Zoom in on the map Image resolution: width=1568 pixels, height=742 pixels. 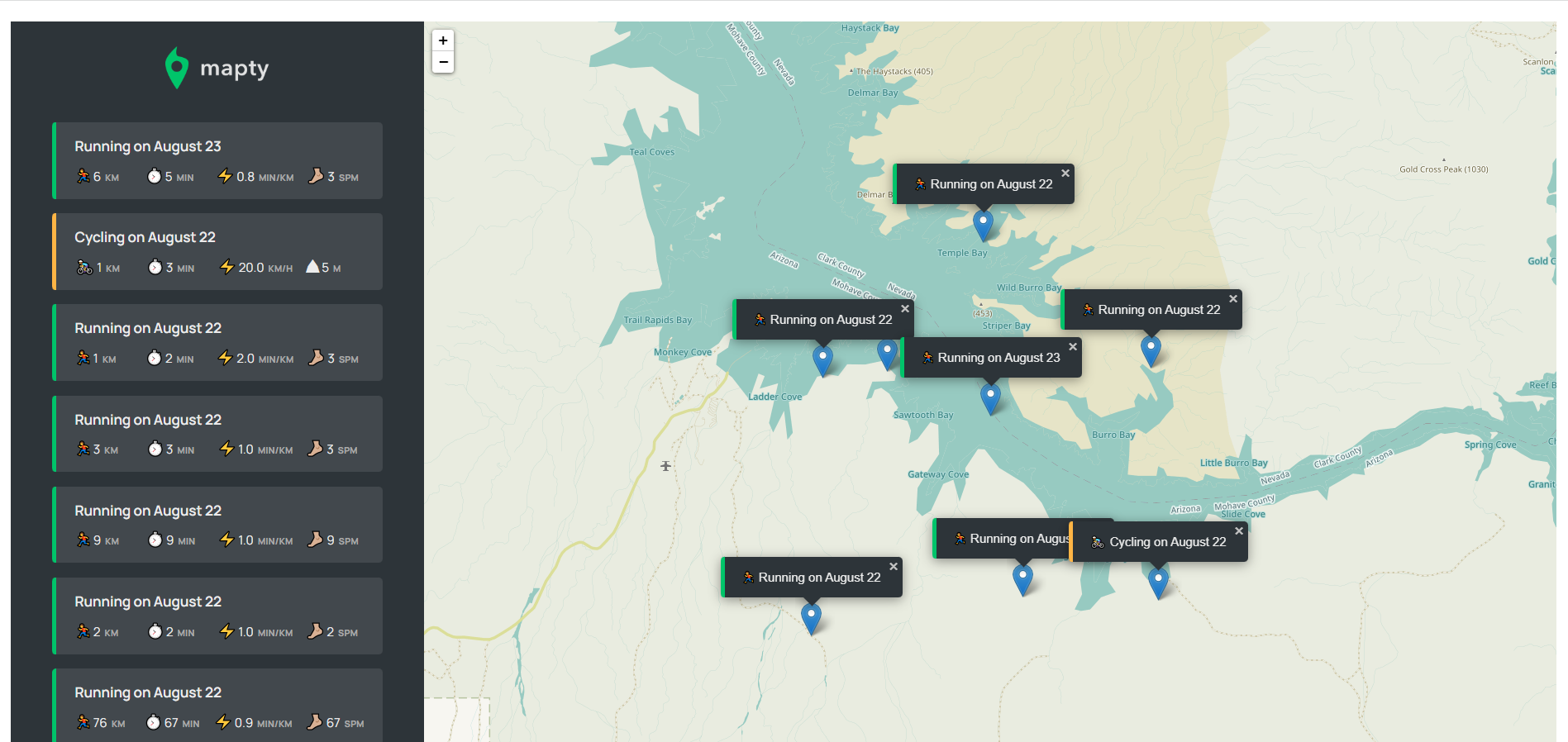pyautogui.click(x=443, y=40)
